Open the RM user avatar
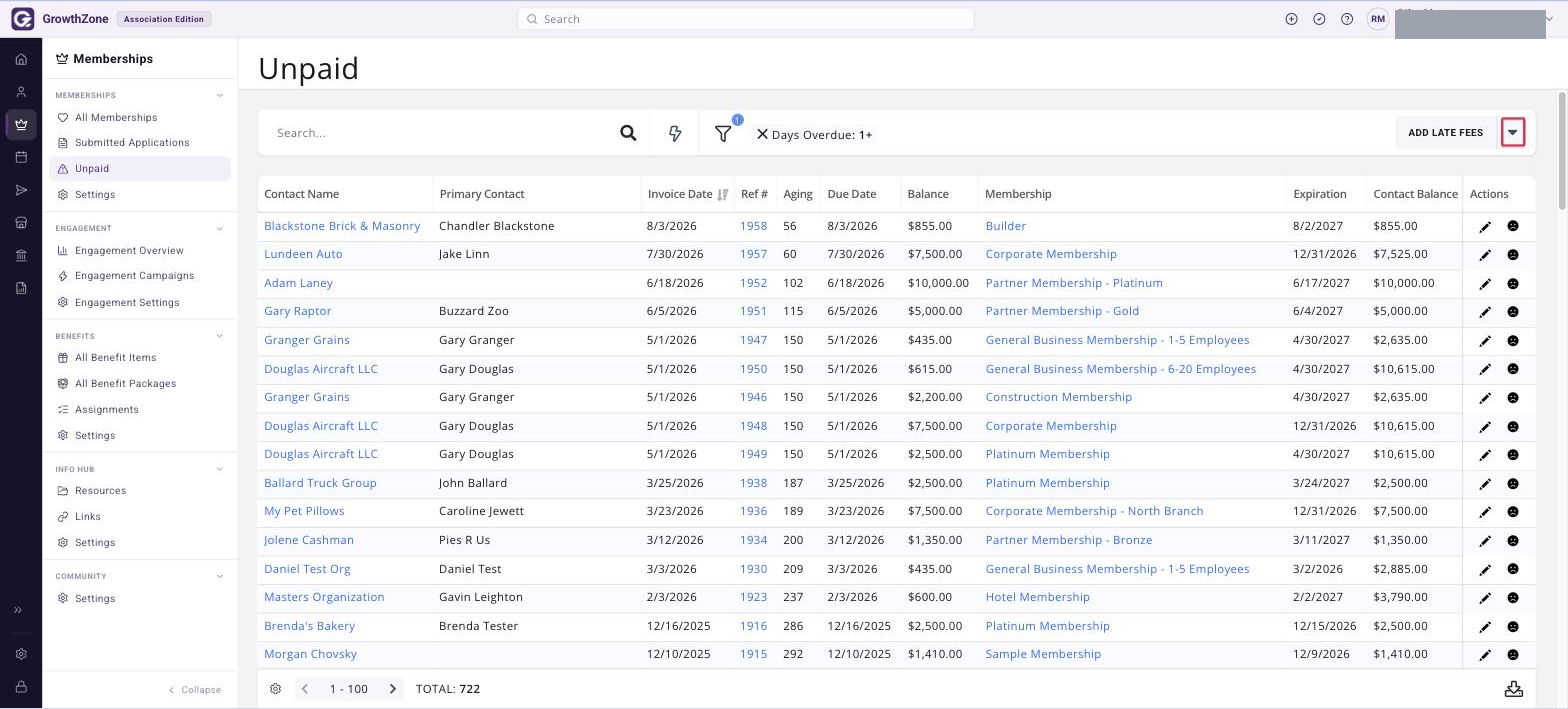The height and width of the screenshot is (709, 1568). coord(1378,19)
